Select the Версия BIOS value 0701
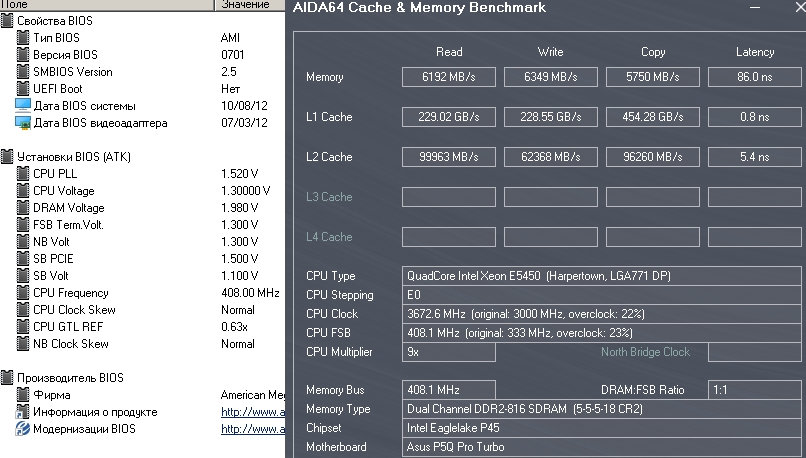The height and width of the screenshot is (458, 806). 232,55
